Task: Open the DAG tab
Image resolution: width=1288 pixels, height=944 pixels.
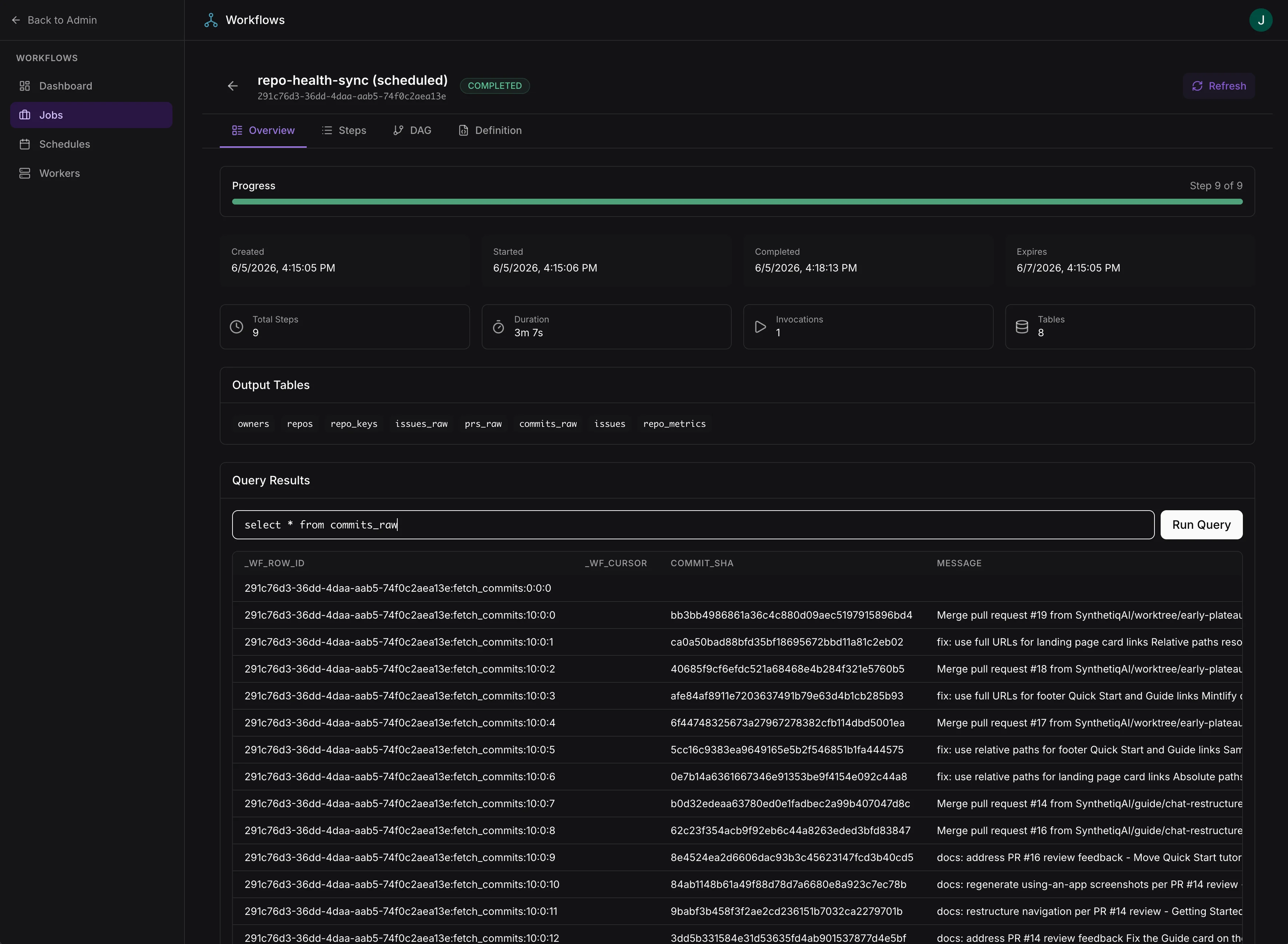Action: point(412,130)
